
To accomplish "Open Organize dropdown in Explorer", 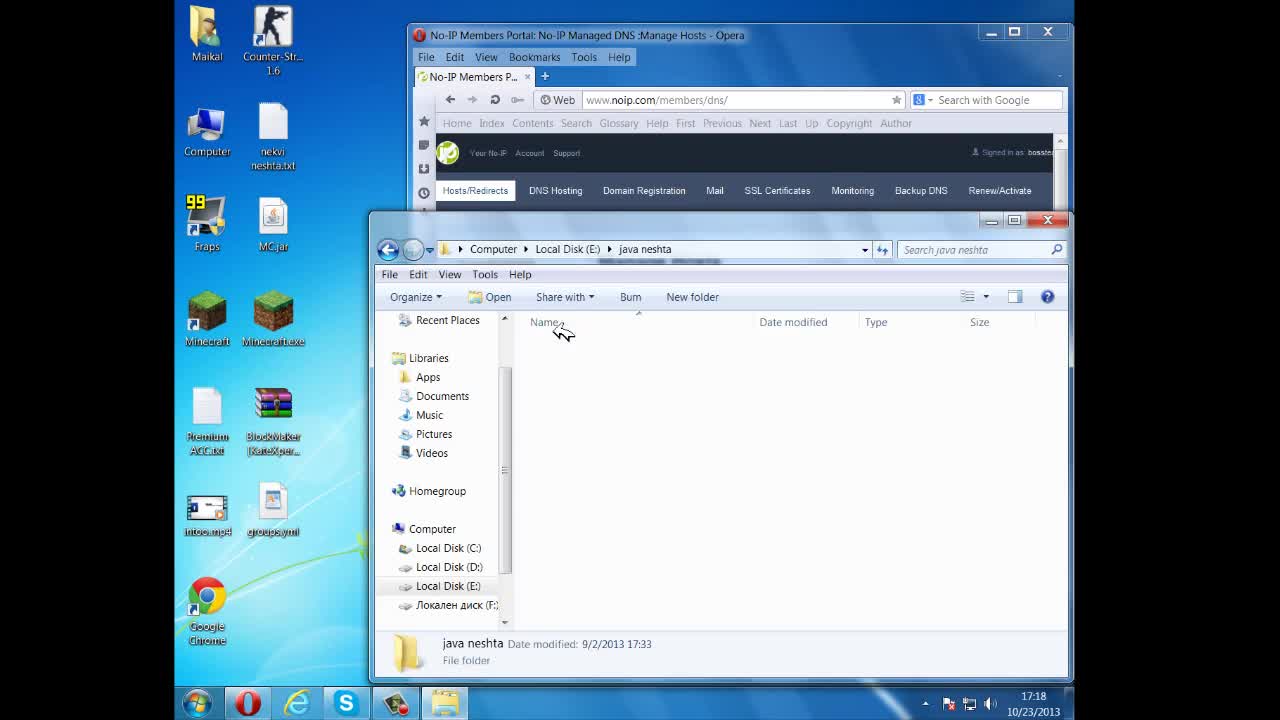I will tap(416, 297).
